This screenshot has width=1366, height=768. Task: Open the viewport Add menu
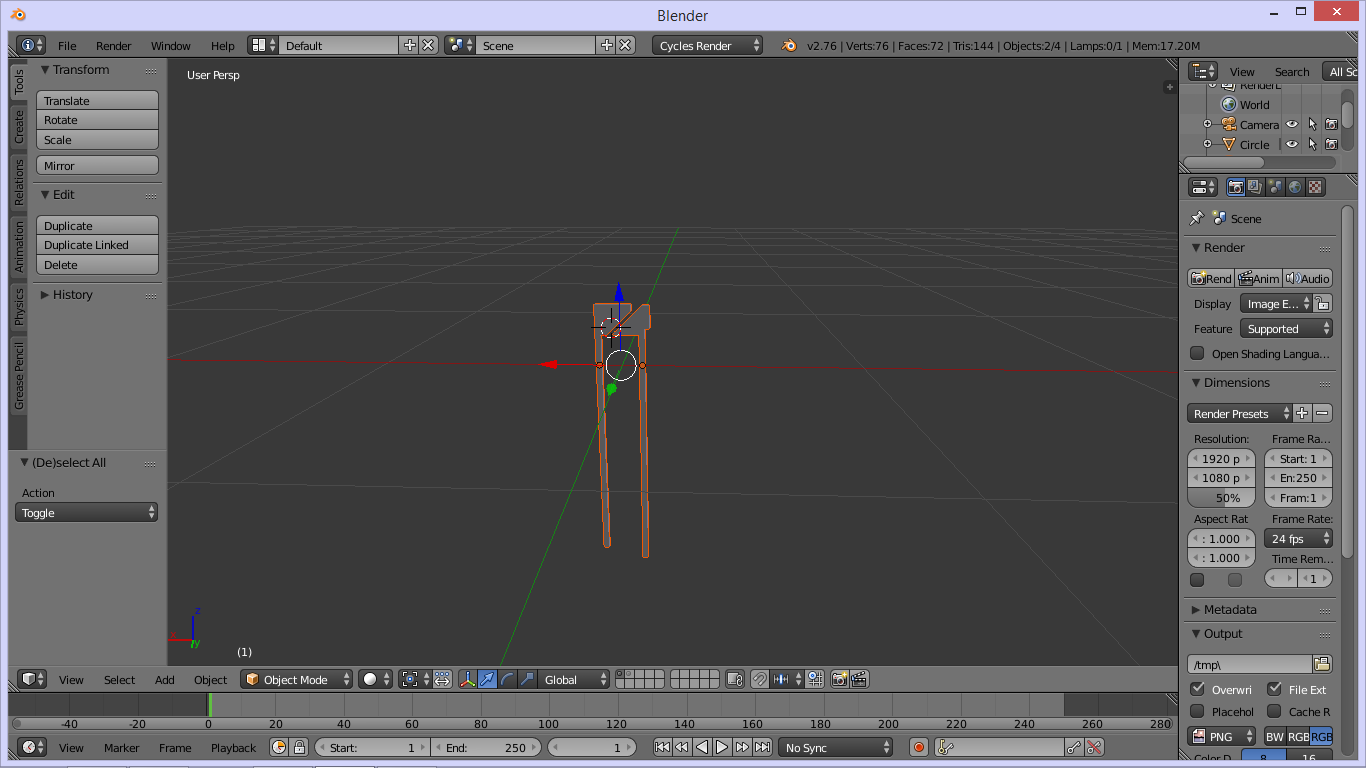point(165,680)
